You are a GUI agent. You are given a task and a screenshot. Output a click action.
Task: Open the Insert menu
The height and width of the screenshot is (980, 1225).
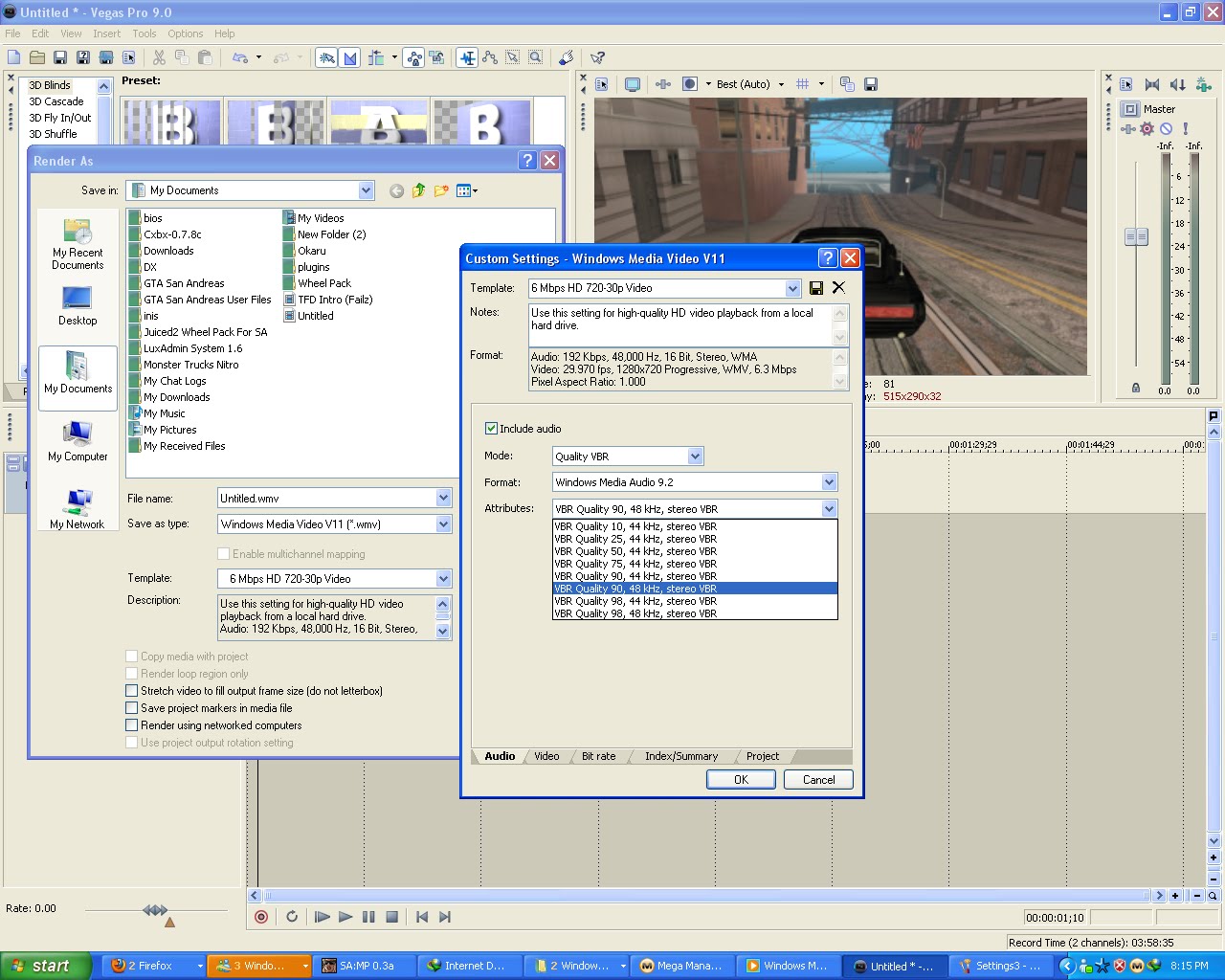[107, 33]
